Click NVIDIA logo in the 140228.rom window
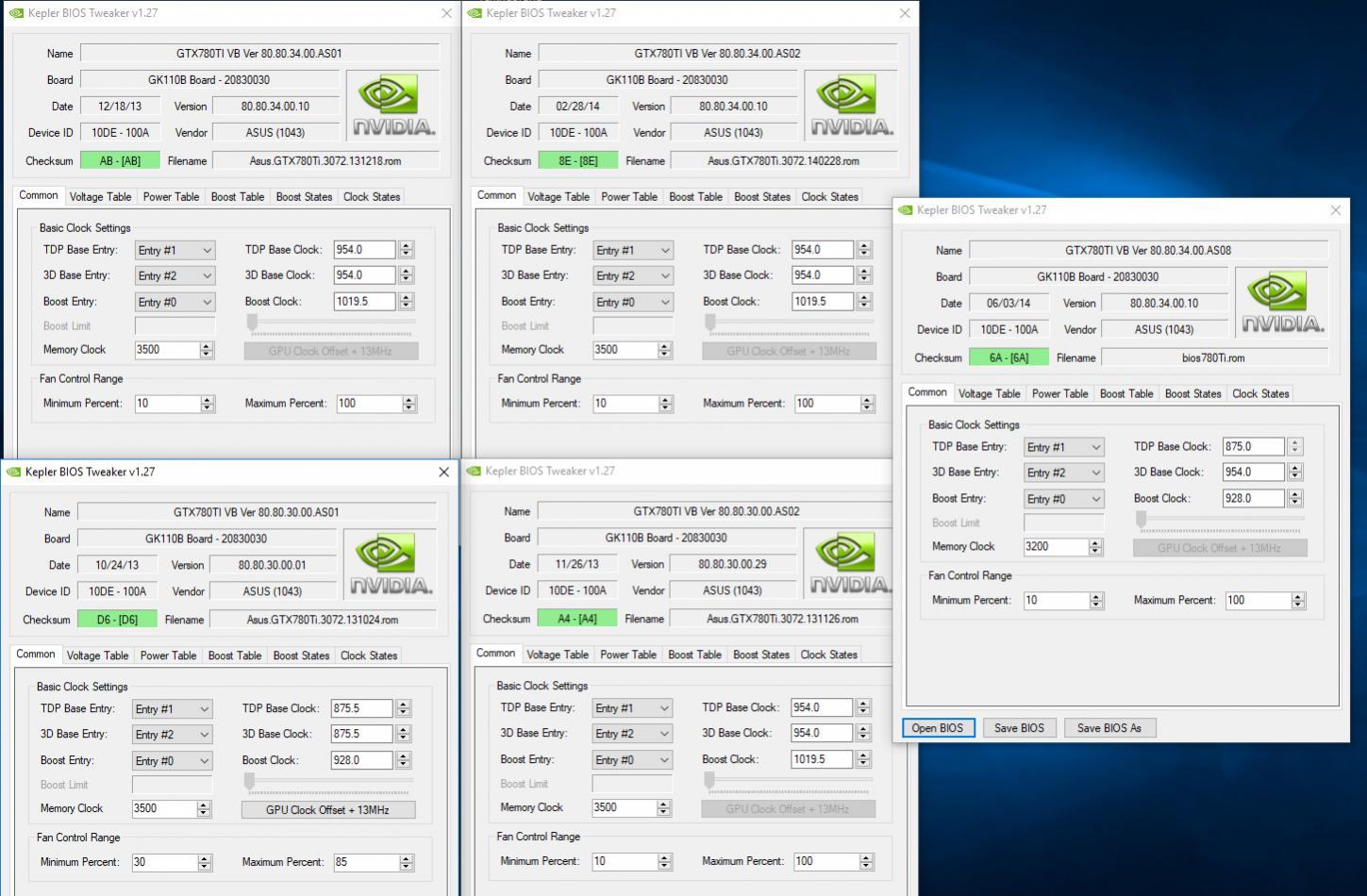Image resolution: width=1367 pixels, height=896 pixels. click(x=852, y=107)
